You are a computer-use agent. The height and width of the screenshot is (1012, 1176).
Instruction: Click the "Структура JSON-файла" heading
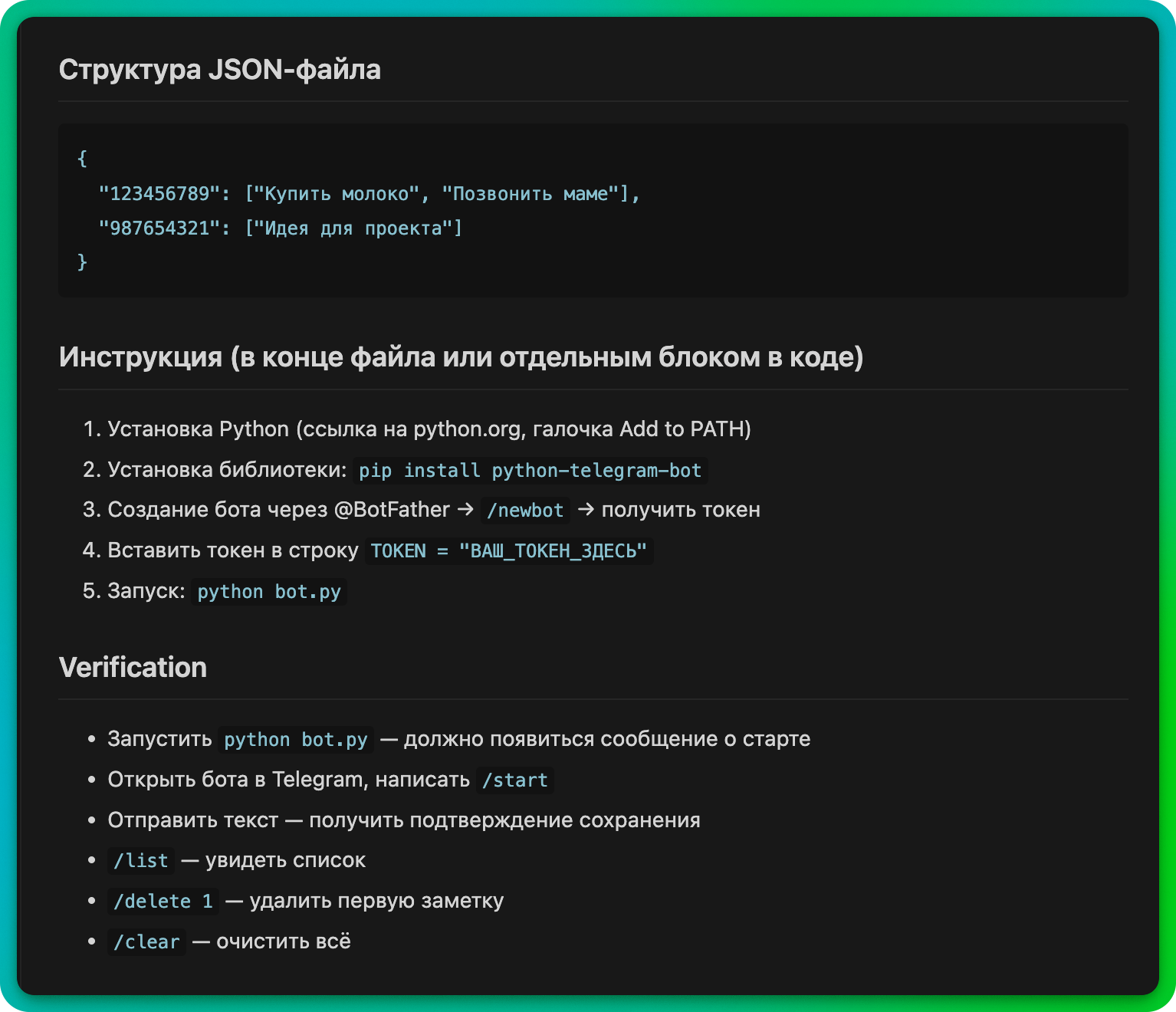coord(219,70)
